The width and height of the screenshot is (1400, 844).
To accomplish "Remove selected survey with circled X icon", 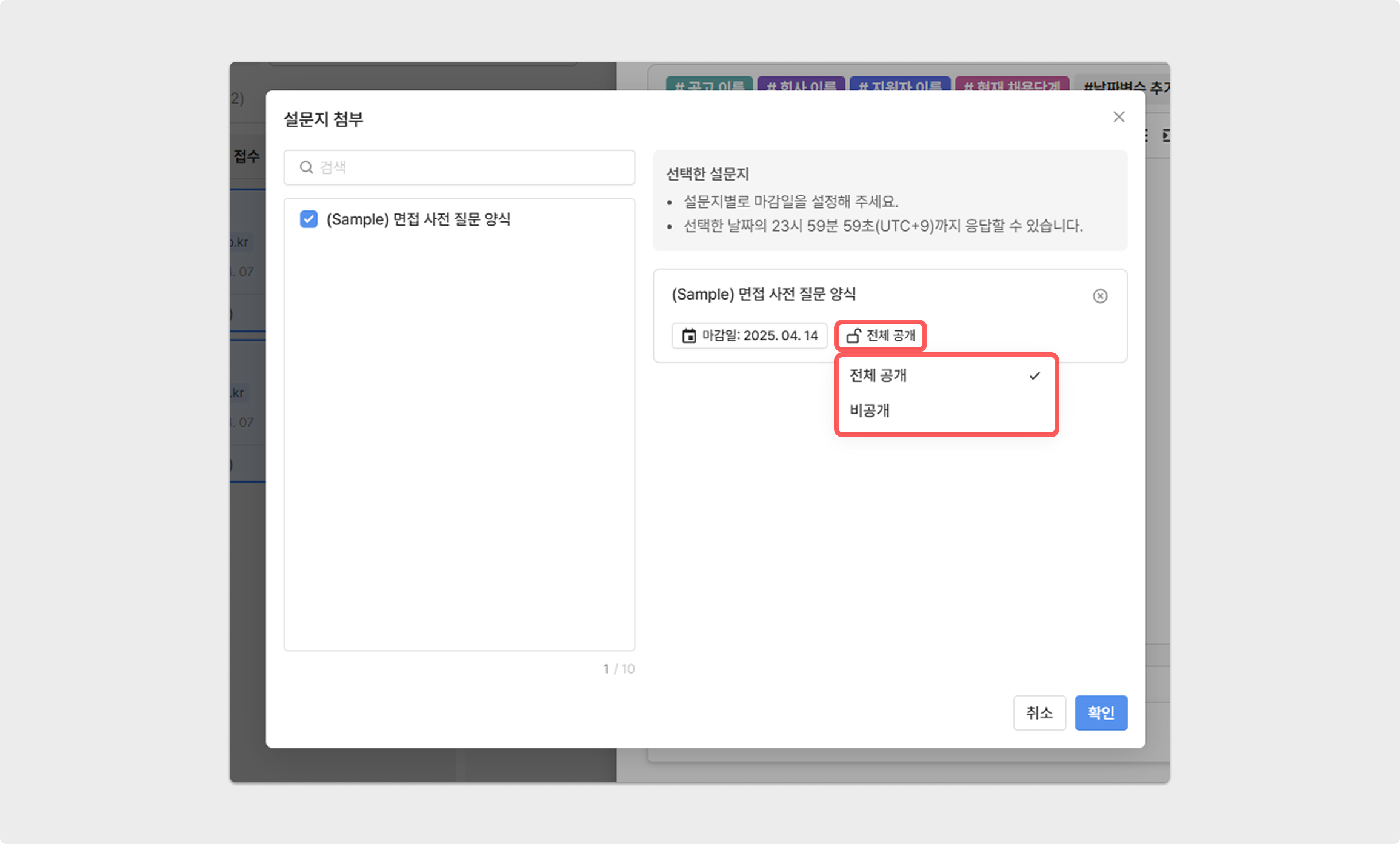I will tap(1100, 296).
